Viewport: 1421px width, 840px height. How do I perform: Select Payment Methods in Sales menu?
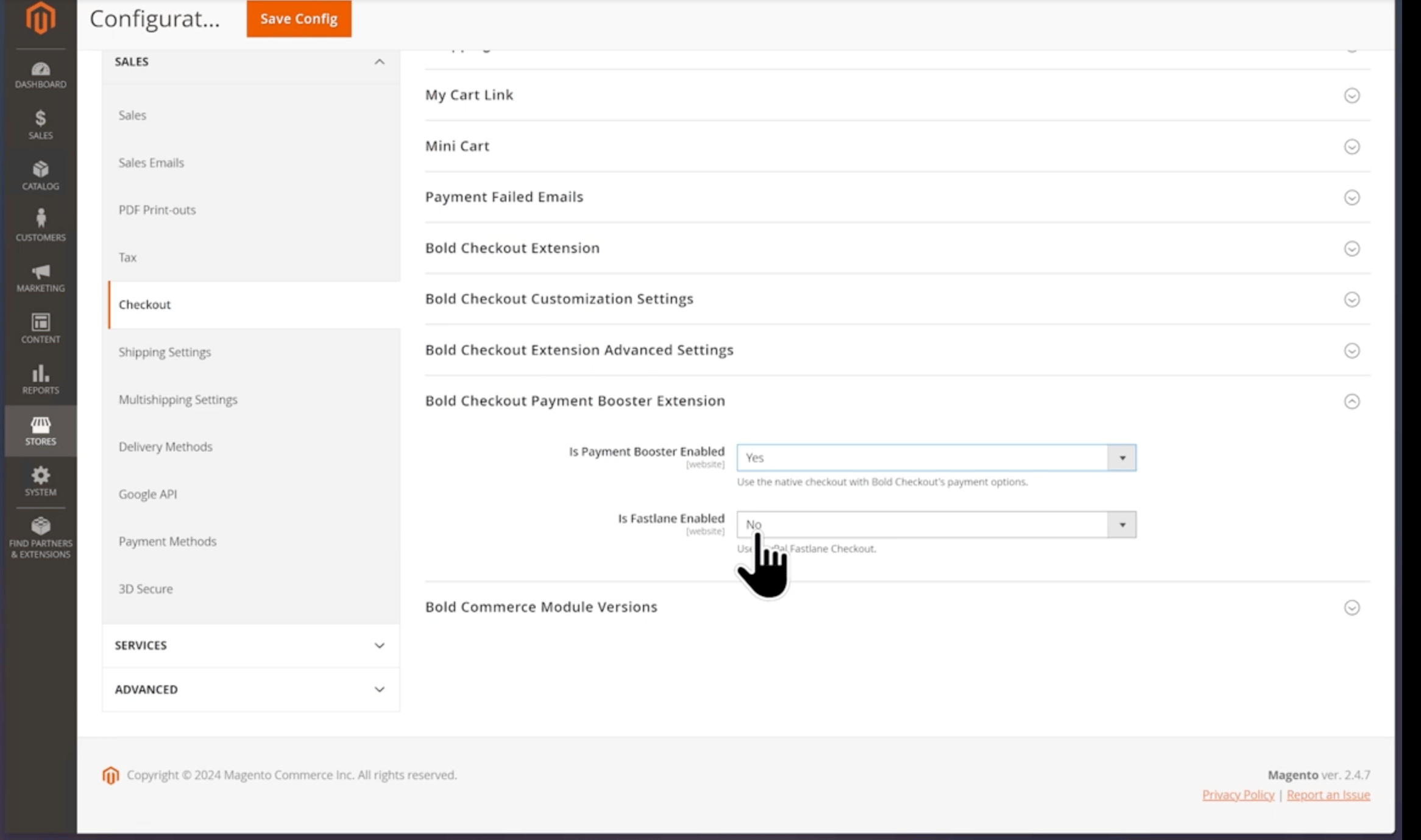(x=168, y=542)
